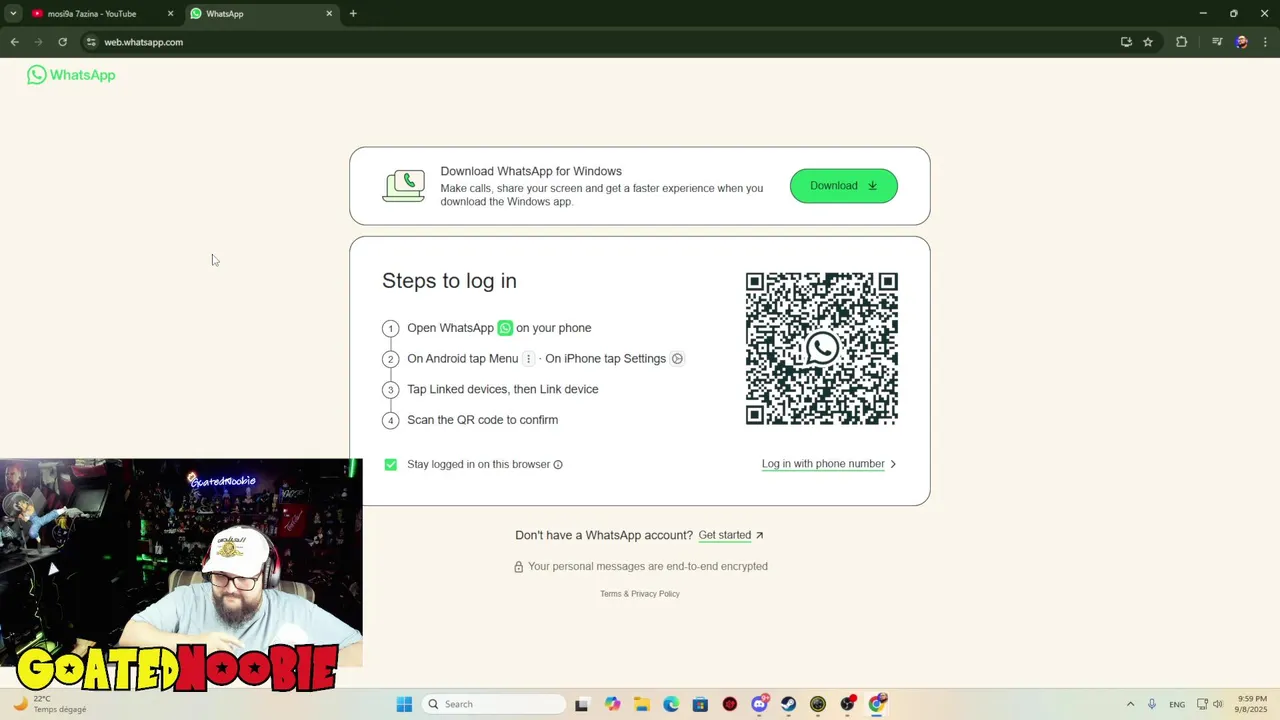Reload the current page
The width and height of the screenshot is (1280, 720).
(62, 42)
